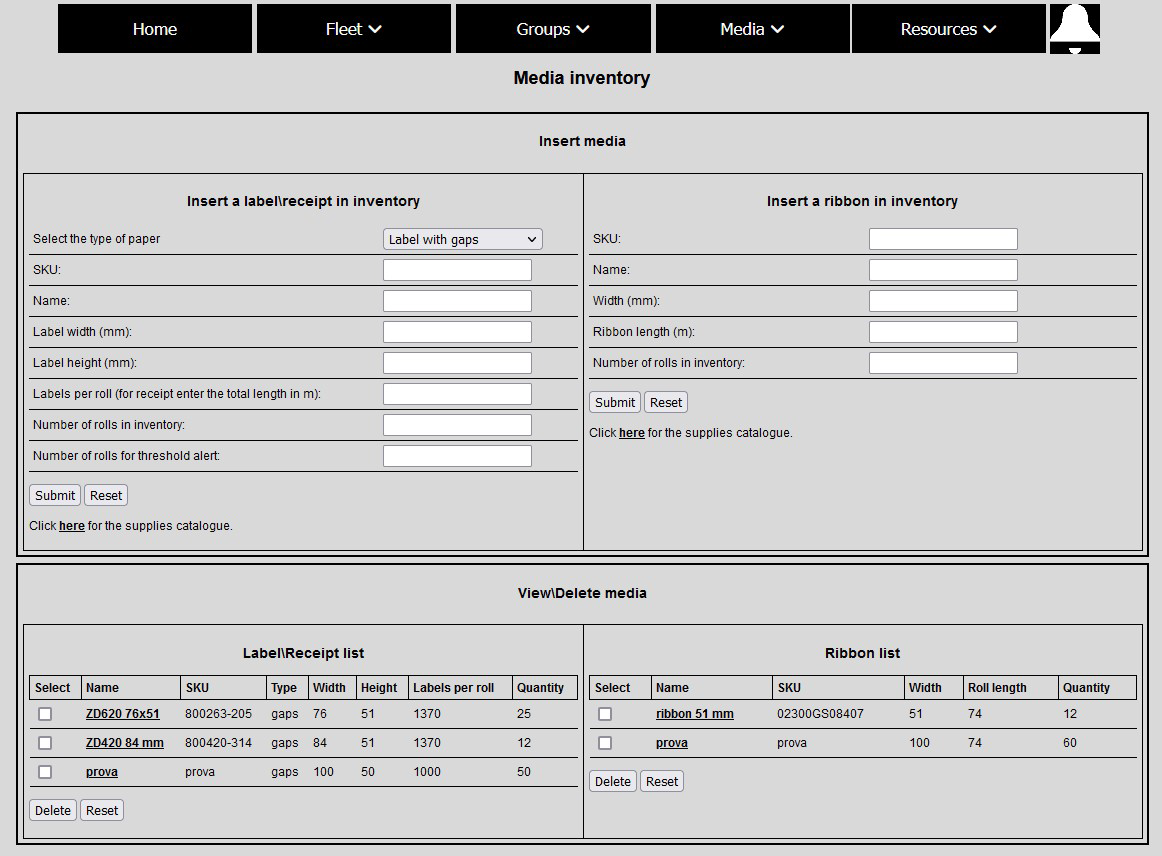Focus the Ribbon length (m) field
The image size is (1162, 856).
tap(943, 332)
